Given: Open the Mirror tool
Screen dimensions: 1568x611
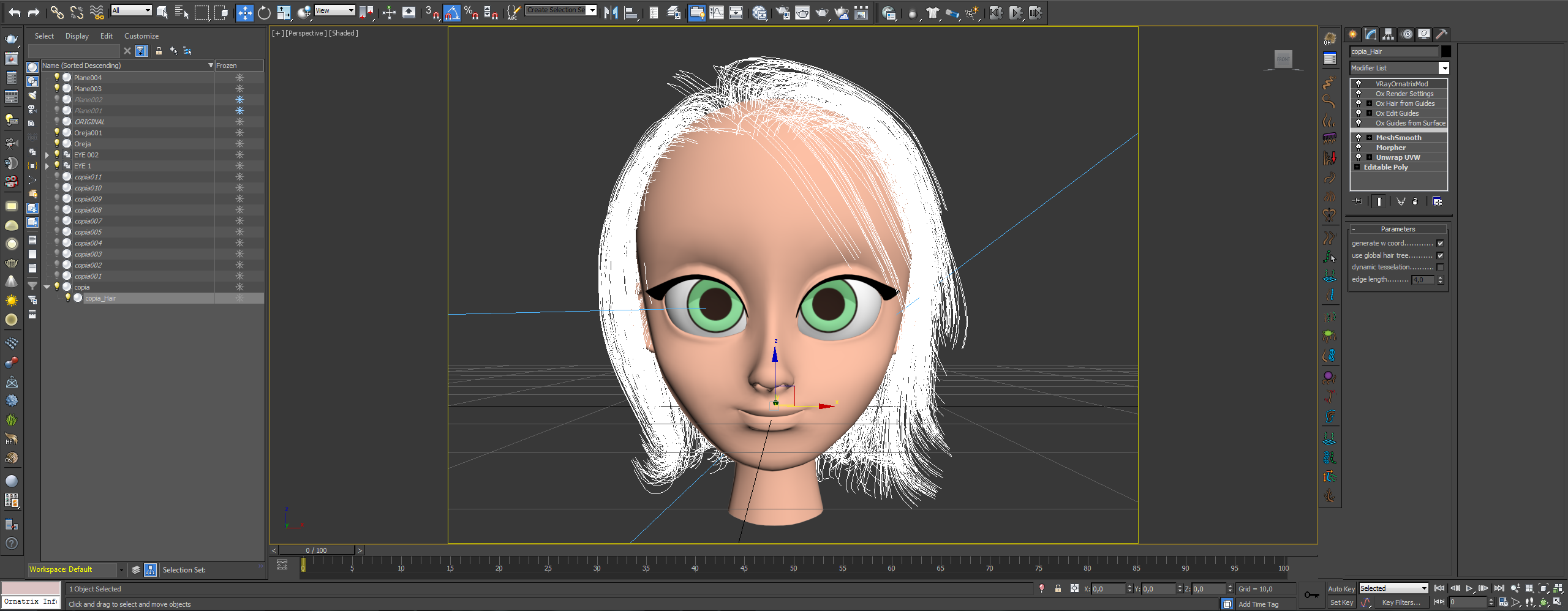Looking at the screenshot, I should point(611,12).
